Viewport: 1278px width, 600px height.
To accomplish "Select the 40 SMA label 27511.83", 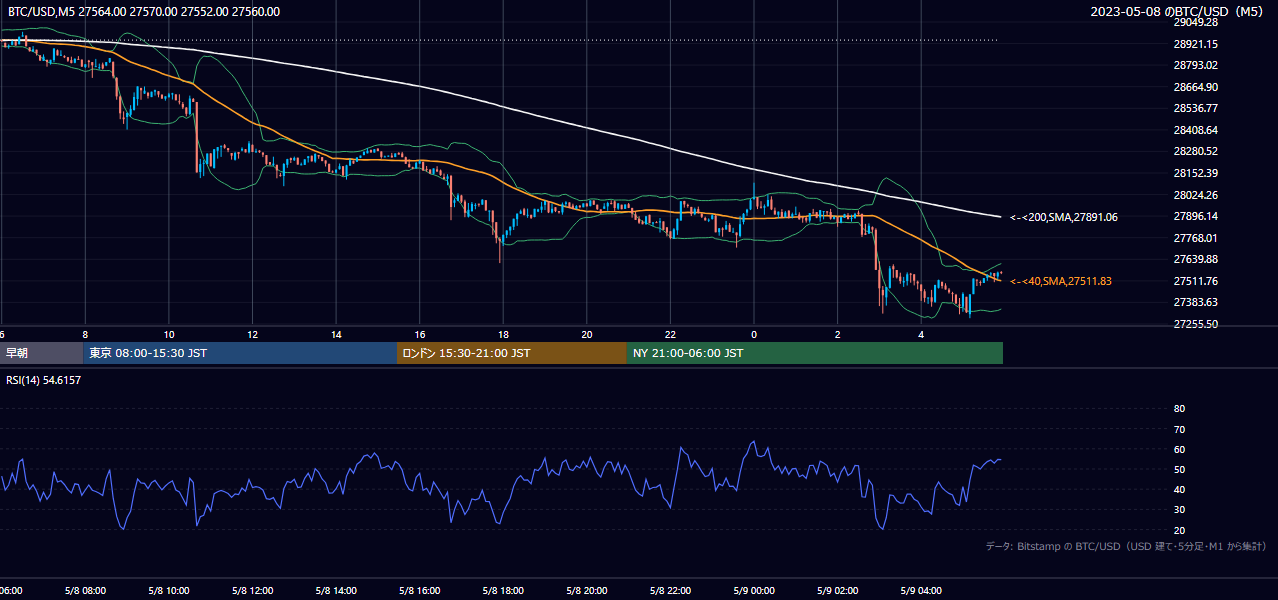I will [1061, 281].
